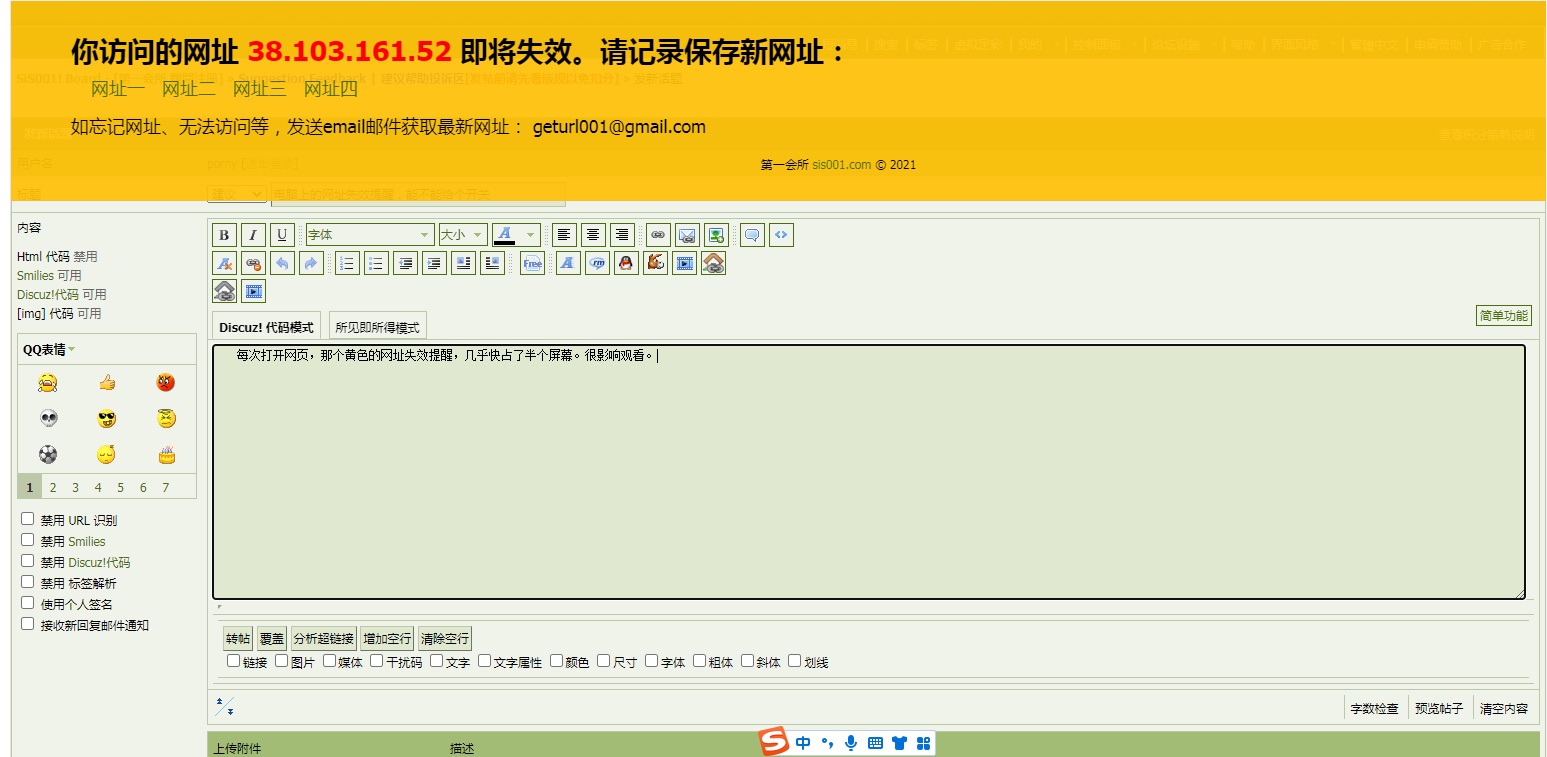Check 使用个人签名 checkbox
Viewport: 1547px width, 757px height.
tap(28, 603)
